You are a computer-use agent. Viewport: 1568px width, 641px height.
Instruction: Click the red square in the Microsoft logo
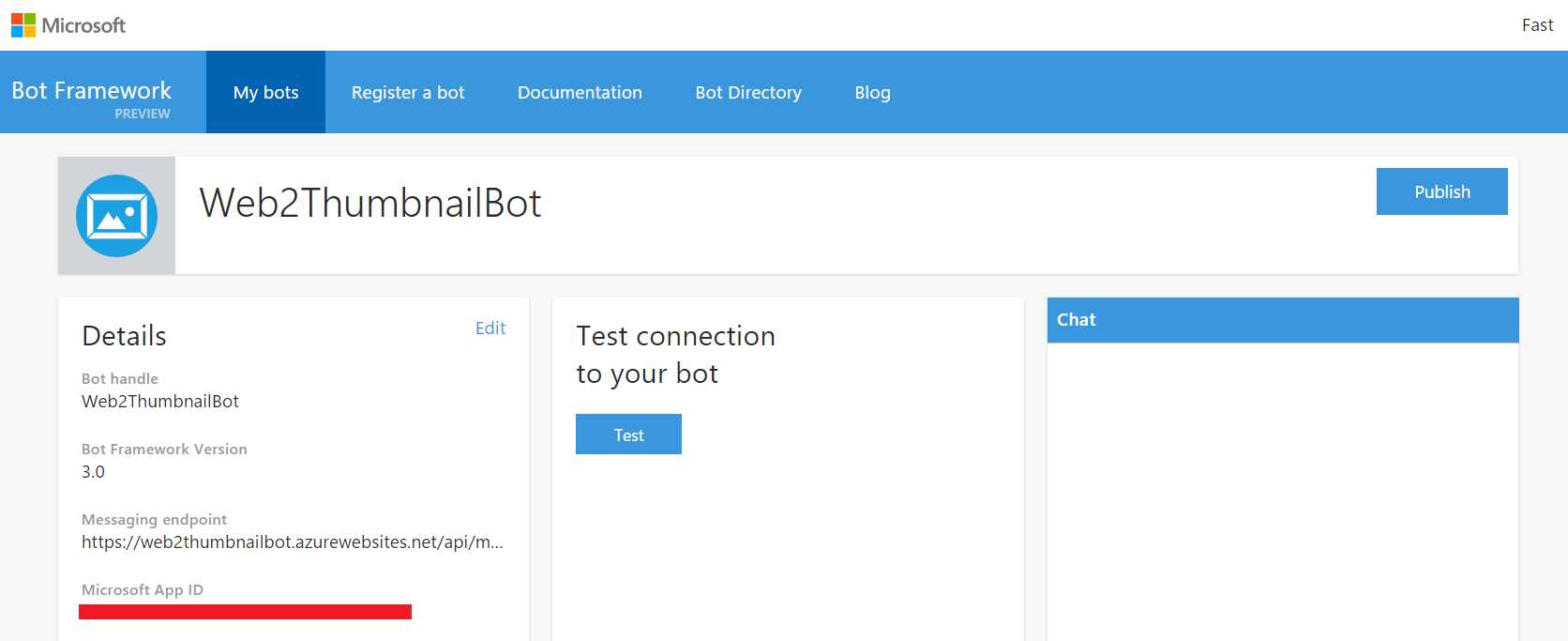pyautogui.click(x=17, y=19)
